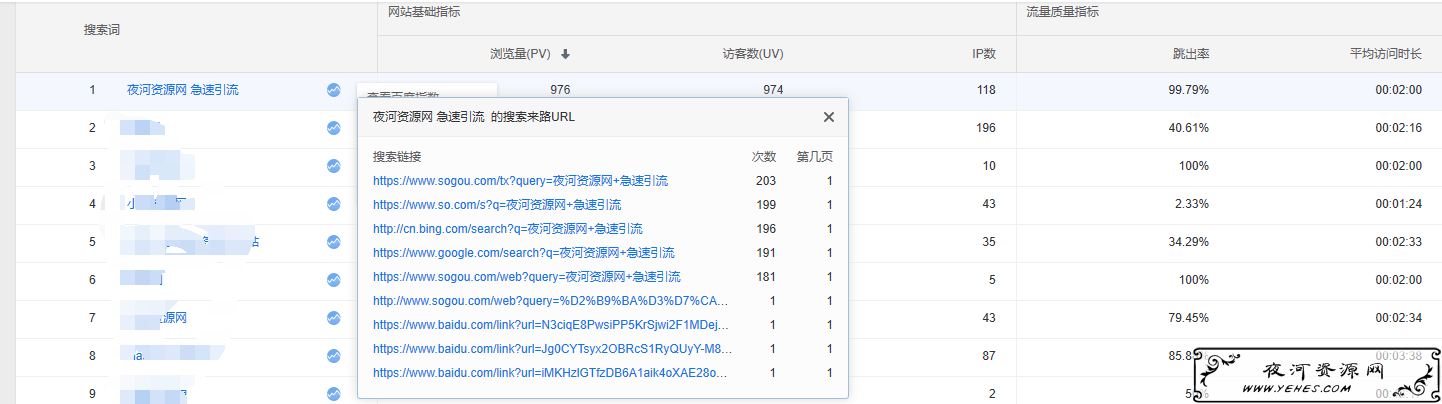Open google.com search link
The height and width of the screenshot is (404, 1442).
[524, 253]
